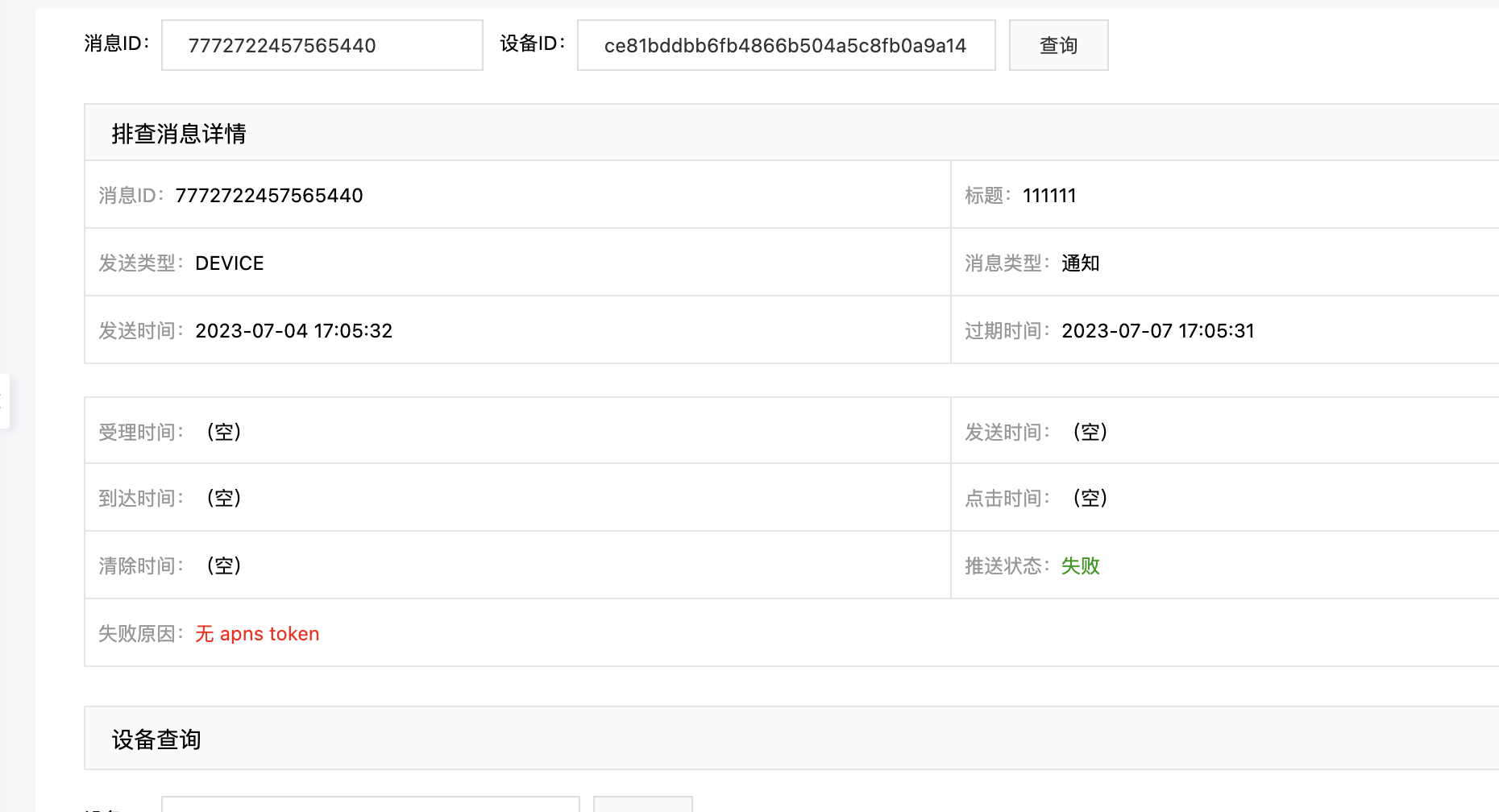Click the title value 111111
The image size is (1499, 812).
point(1049,196)
